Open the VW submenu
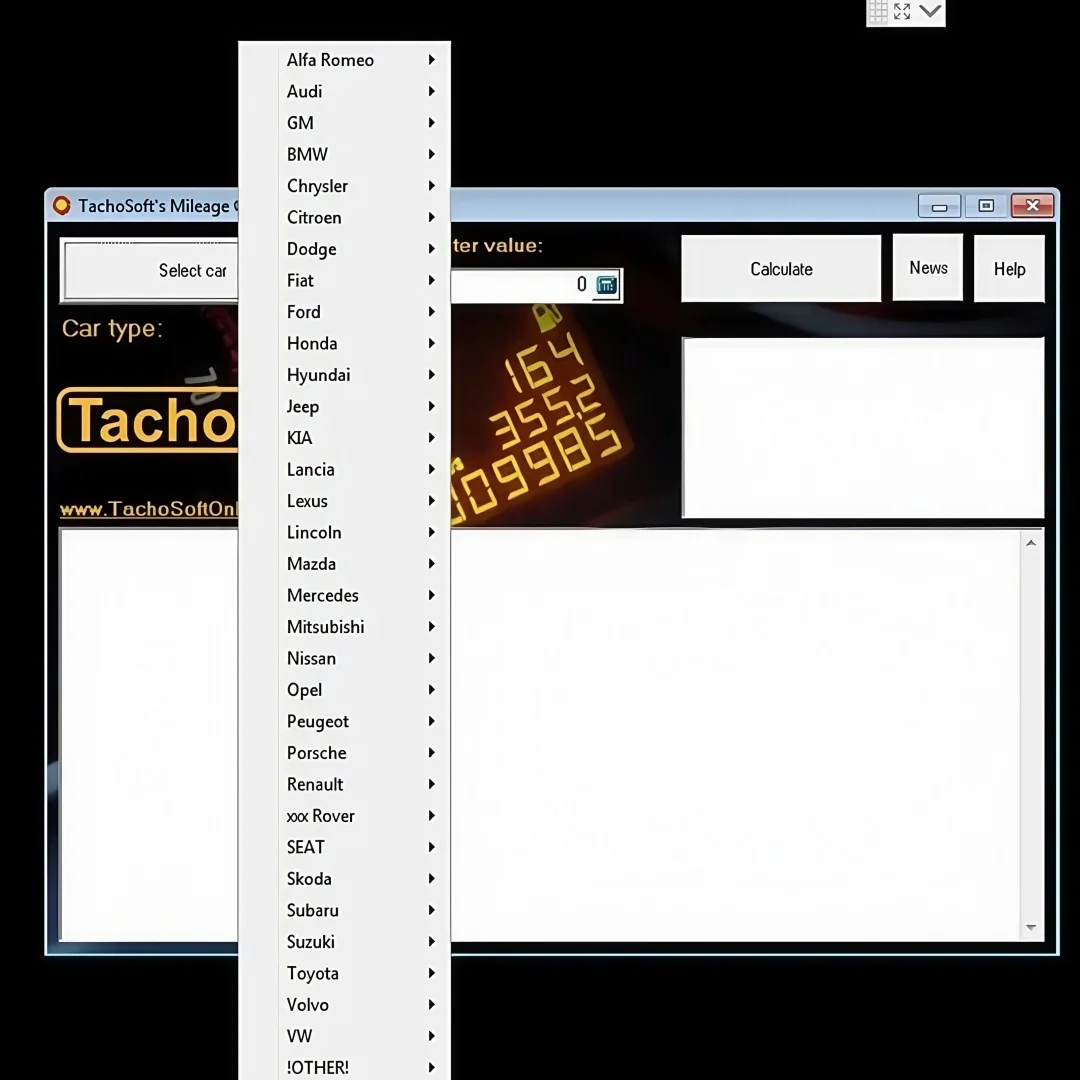Image resolution: width=1080 pixels, height=1080 pixels. (x=344, y=1037)
